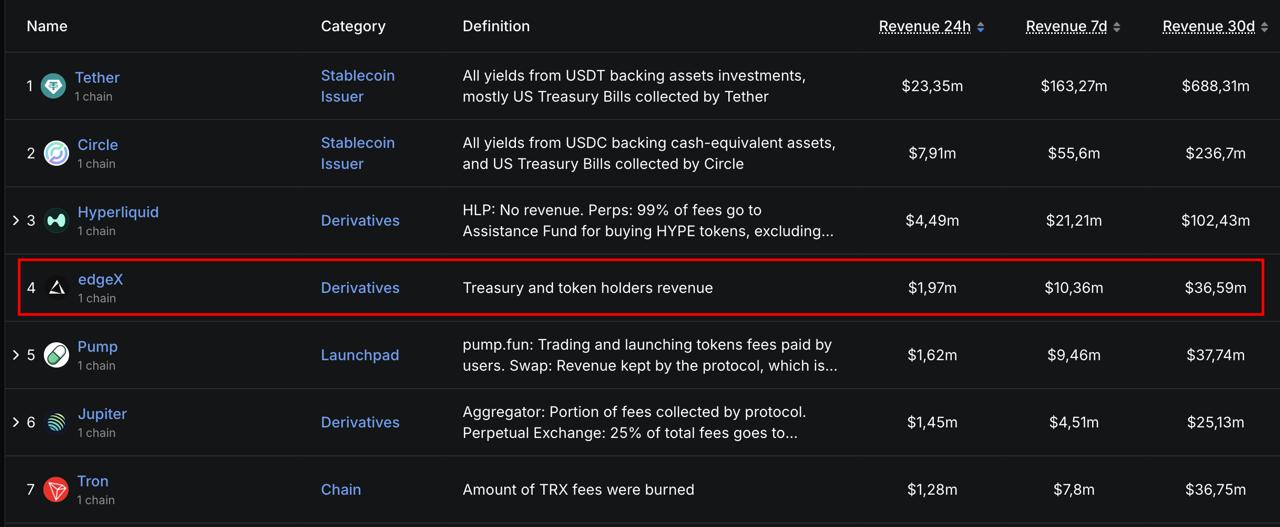This screenshot has width=1280, height=527.
Task: Click the Hyperliquid logo icon
Action: pyautogui.click(x=56, y=221)
